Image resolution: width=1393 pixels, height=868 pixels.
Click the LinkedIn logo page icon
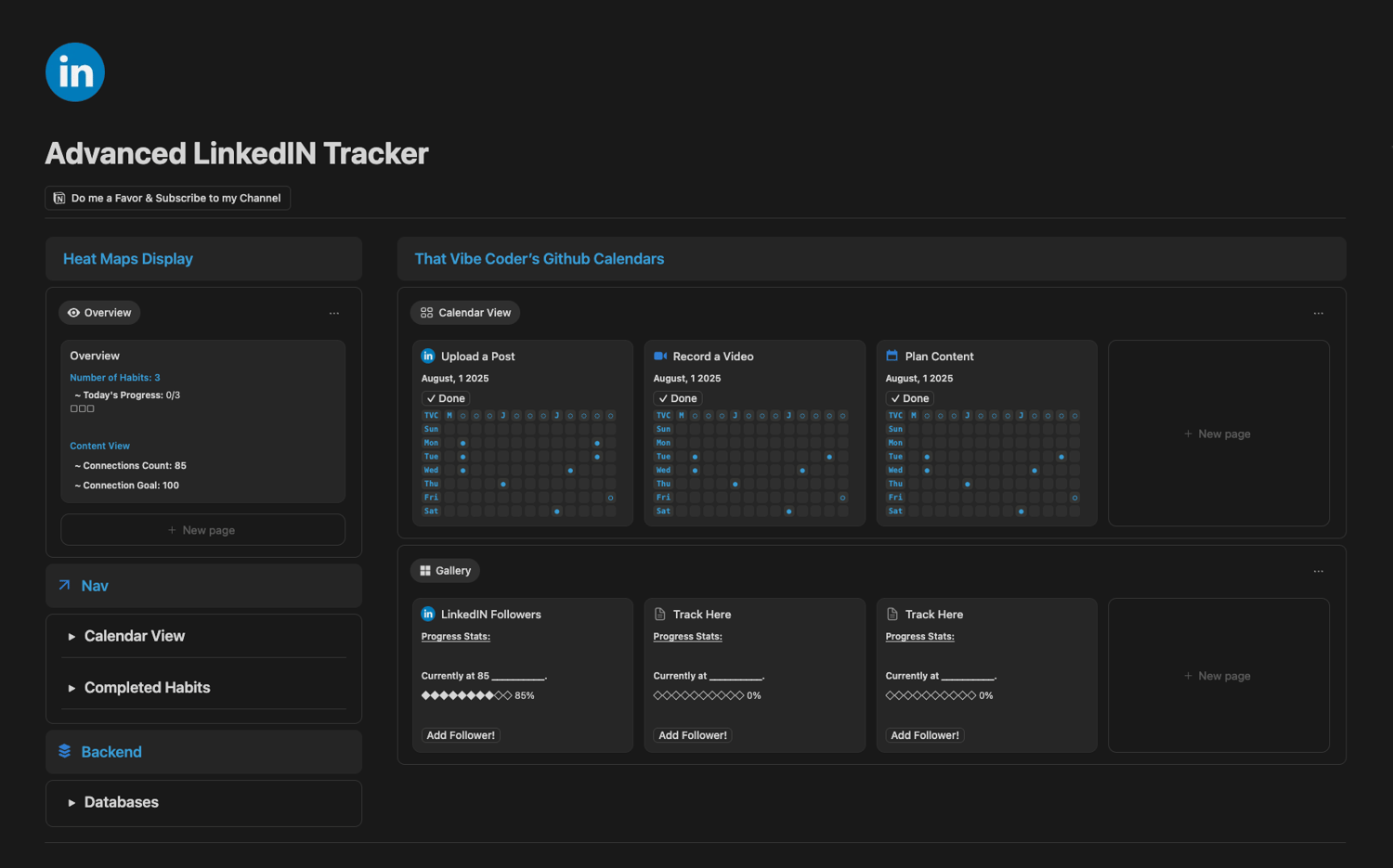coord(75,72)
